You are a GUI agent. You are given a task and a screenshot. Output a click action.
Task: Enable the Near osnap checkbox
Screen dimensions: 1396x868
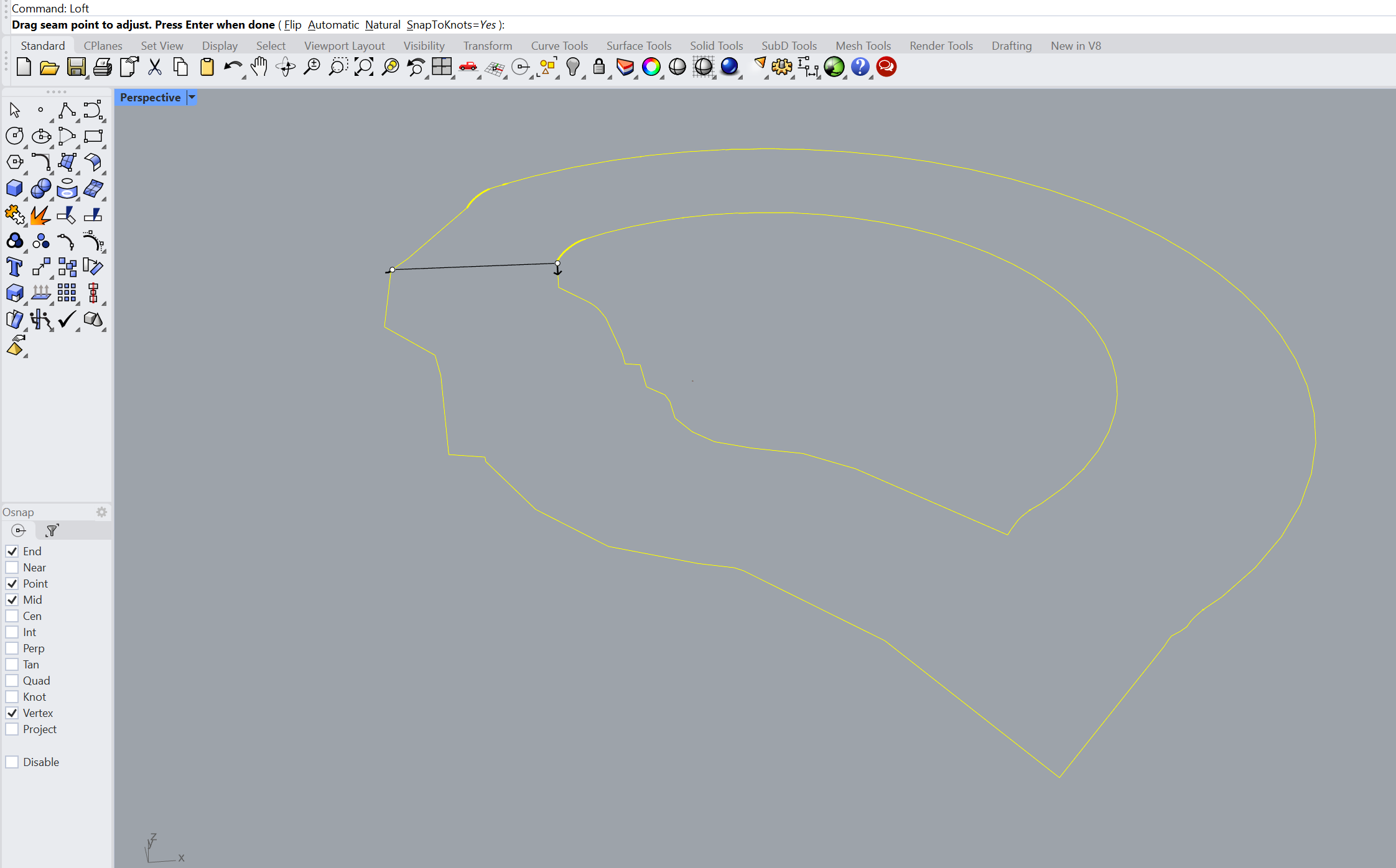[12, 568]
